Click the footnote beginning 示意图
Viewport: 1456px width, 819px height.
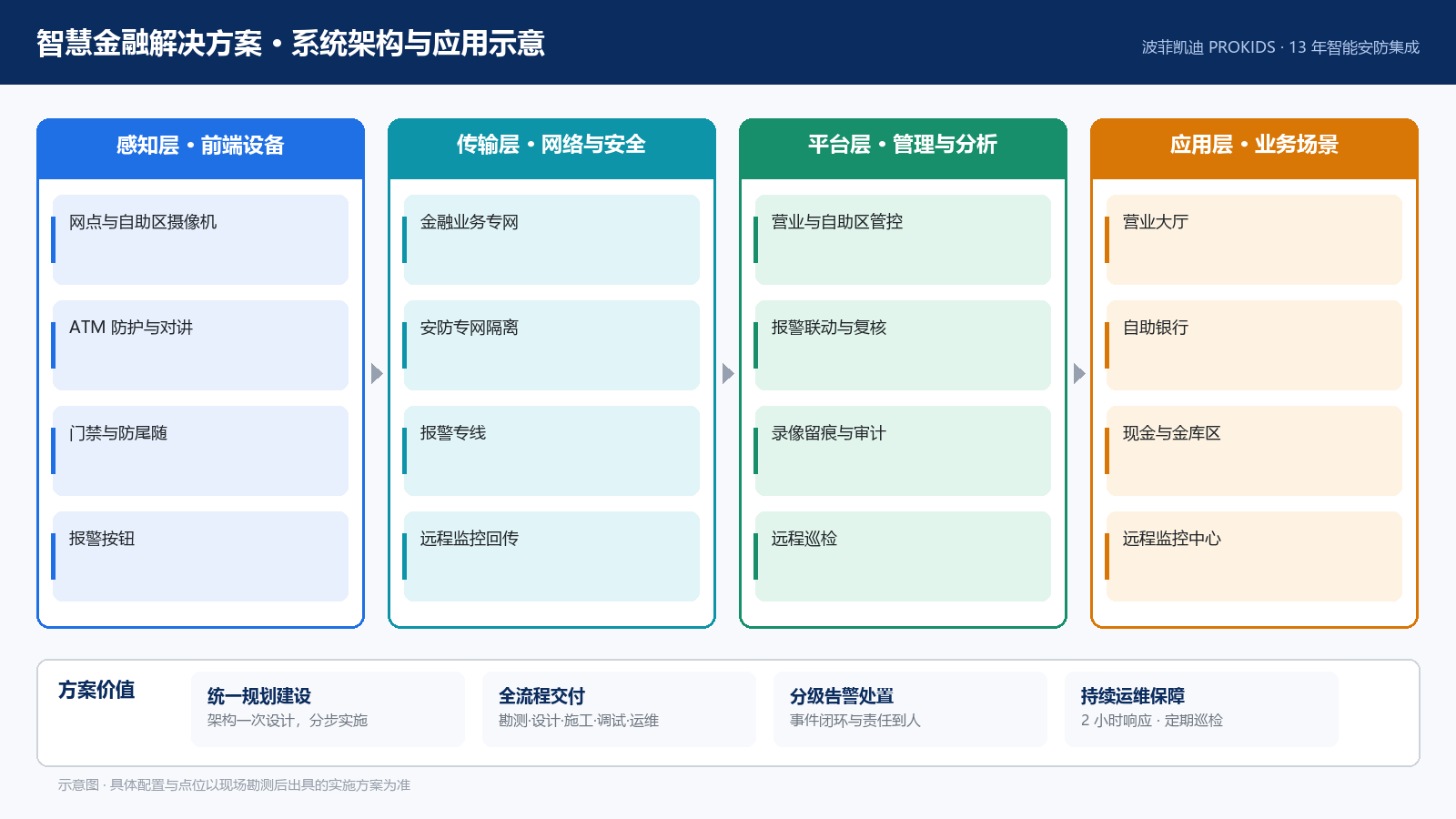(x=234, y=784)
